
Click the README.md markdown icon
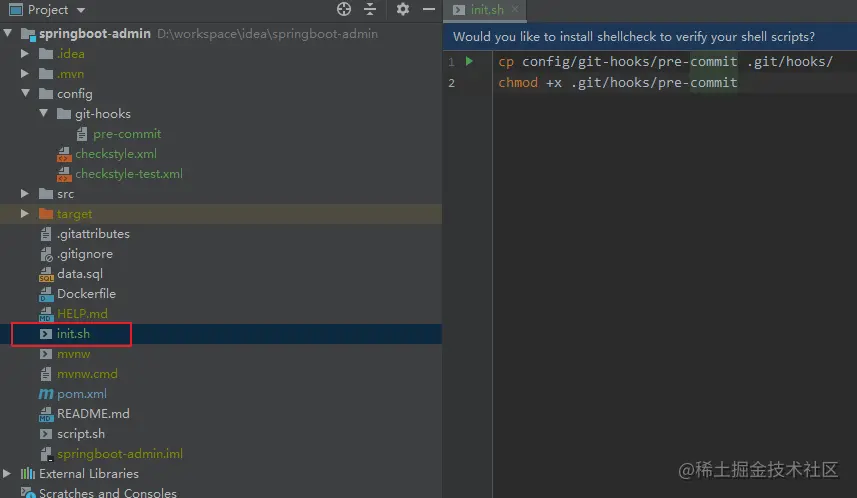[46, 414]
